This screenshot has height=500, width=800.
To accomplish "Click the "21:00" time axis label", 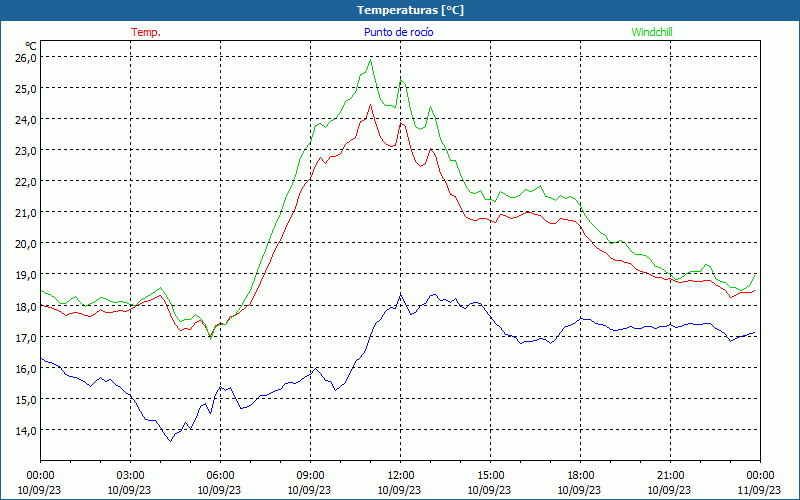I will click(670, 476).
